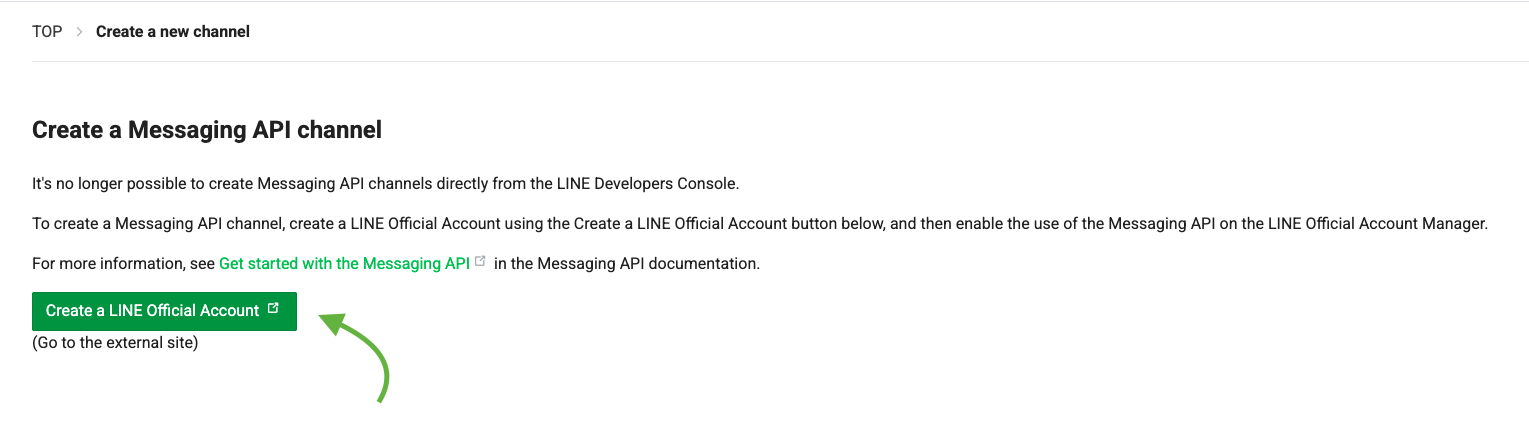Image resolution: width=1529 pixels, height=424 pixels.
Task: Click external-link icon inside the green button
Action: click(274, 310)
